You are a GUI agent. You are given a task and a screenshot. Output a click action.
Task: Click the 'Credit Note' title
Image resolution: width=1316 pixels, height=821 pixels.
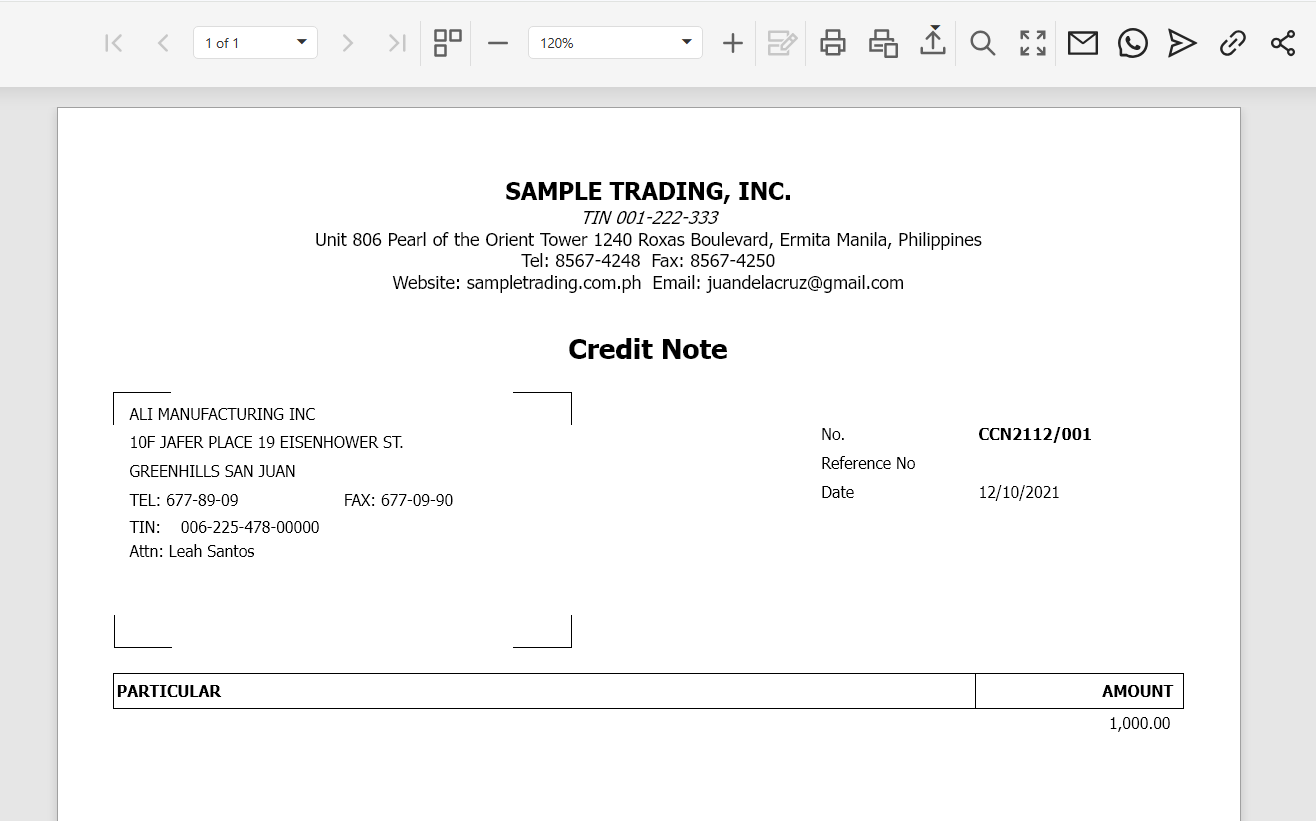pyautogui.click(x=648, y=349)
